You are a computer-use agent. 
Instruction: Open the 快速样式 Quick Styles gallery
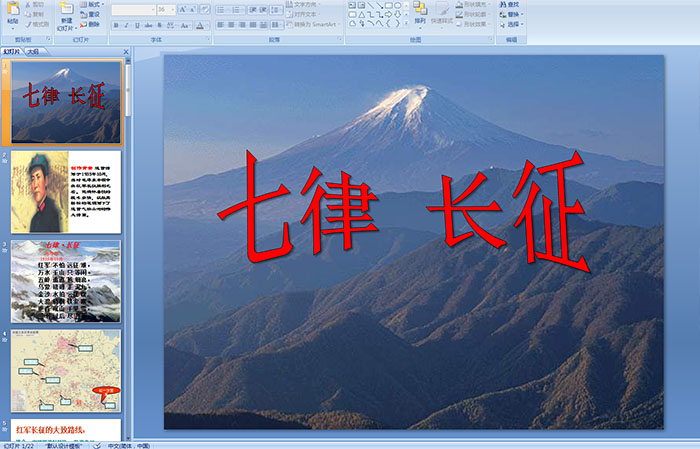[x=442, y=13]
